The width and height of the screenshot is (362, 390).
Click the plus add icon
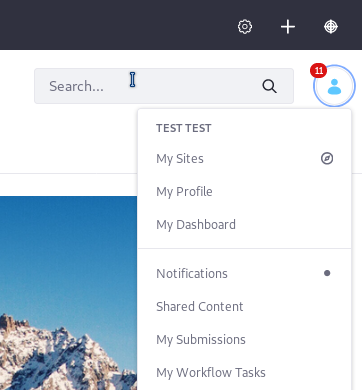tap(288, 27)
